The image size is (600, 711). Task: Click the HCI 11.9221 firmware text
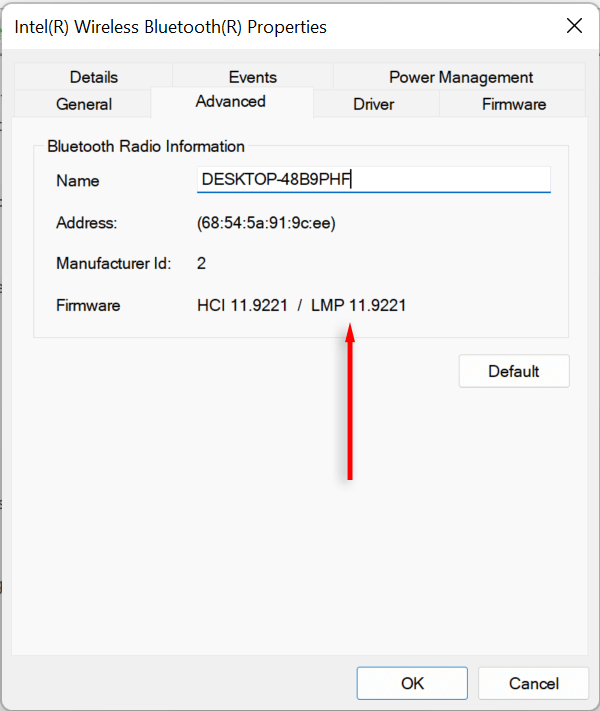[x=242, y=305]
